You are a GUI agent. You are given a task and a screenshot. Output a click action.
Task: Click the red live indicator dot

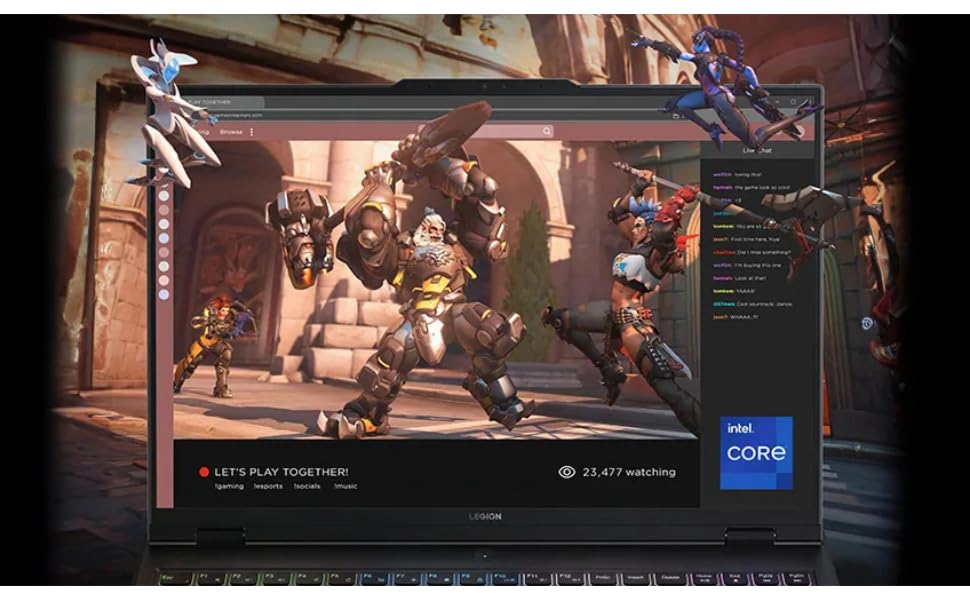[x=204, y=472]
